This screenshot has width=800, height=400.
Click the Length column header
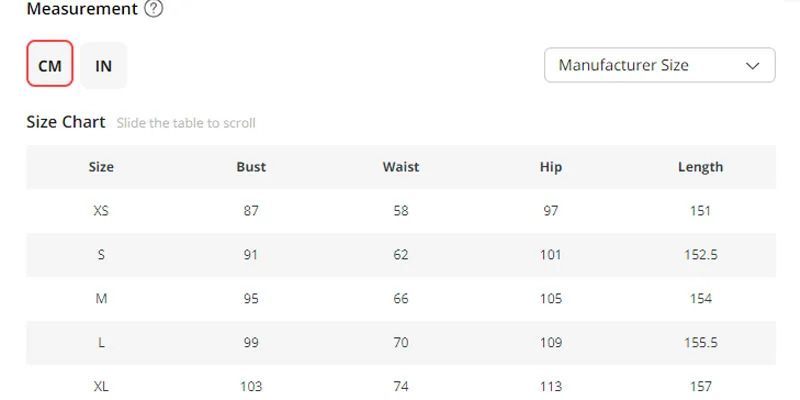click(700, 167)
